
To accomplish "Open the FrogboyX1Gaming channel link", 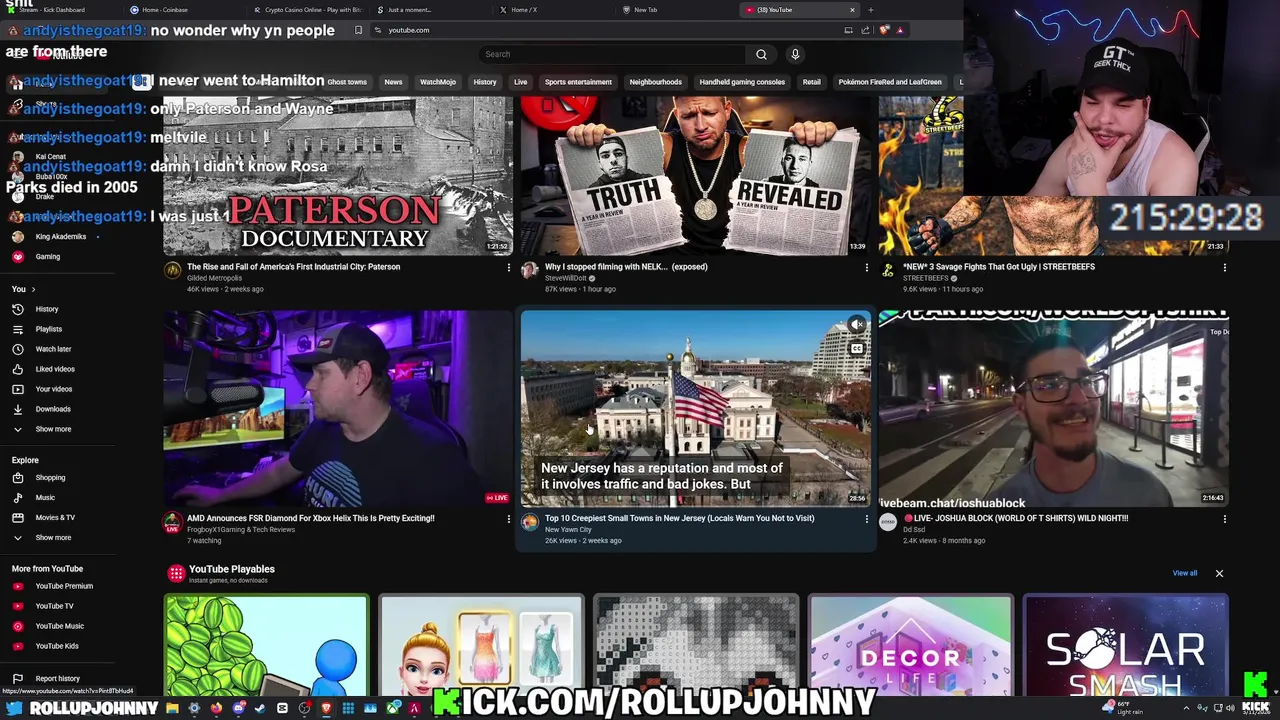I will (x=241, y=529).
